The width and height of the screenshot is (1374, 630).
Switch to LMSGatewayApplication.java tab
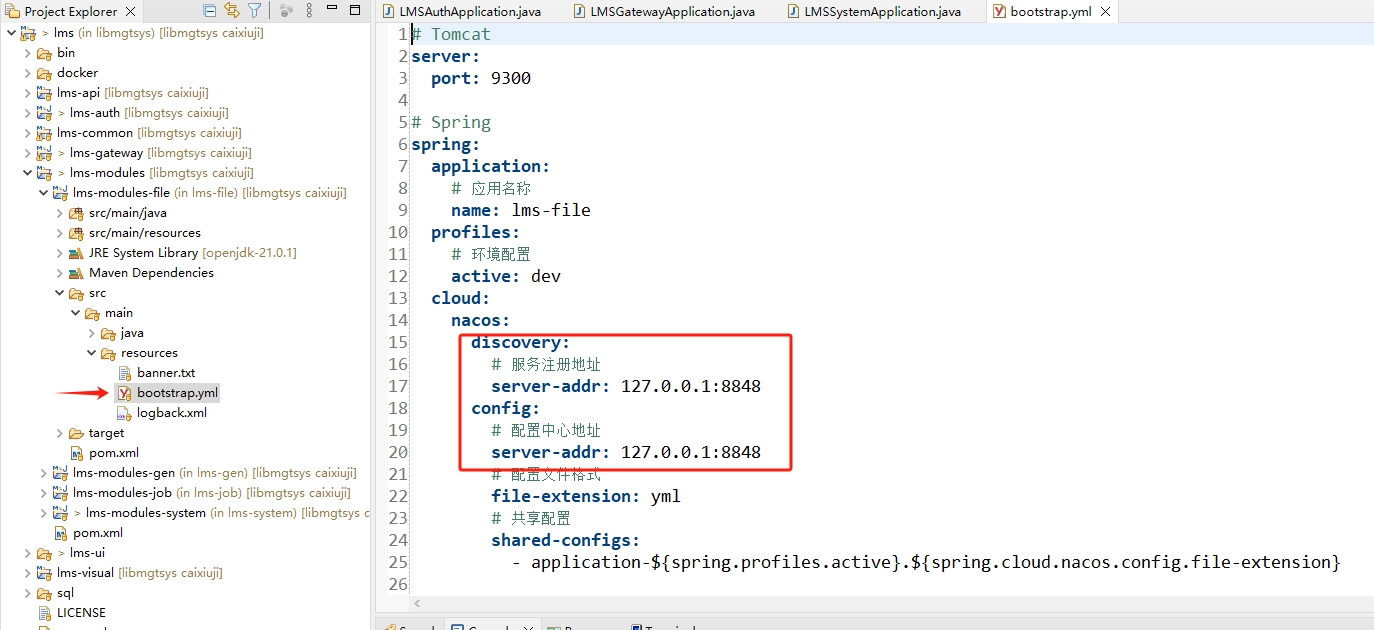click(x=668, y=12)
